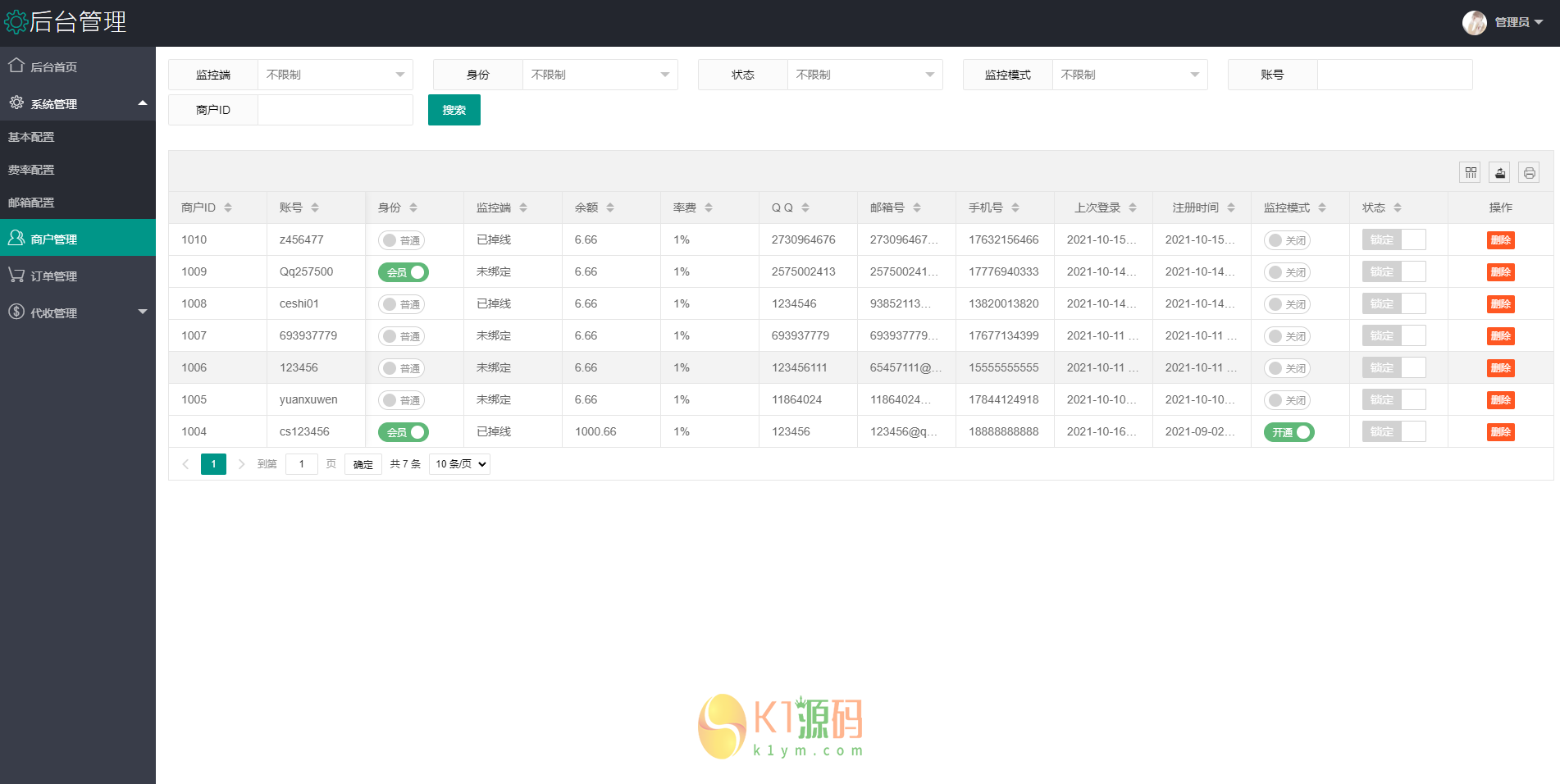Expand the 状态 filter dropdown

pyautogui.click(x=864, y=75)
